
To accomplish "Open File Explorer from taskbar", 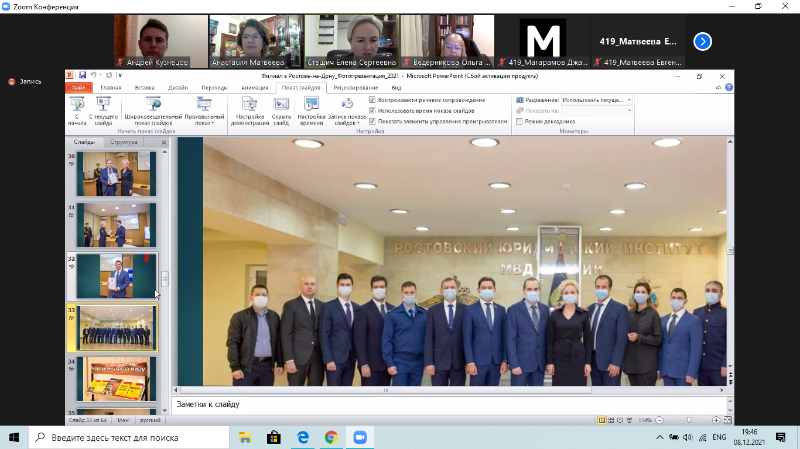I will (x=245, y=438).
